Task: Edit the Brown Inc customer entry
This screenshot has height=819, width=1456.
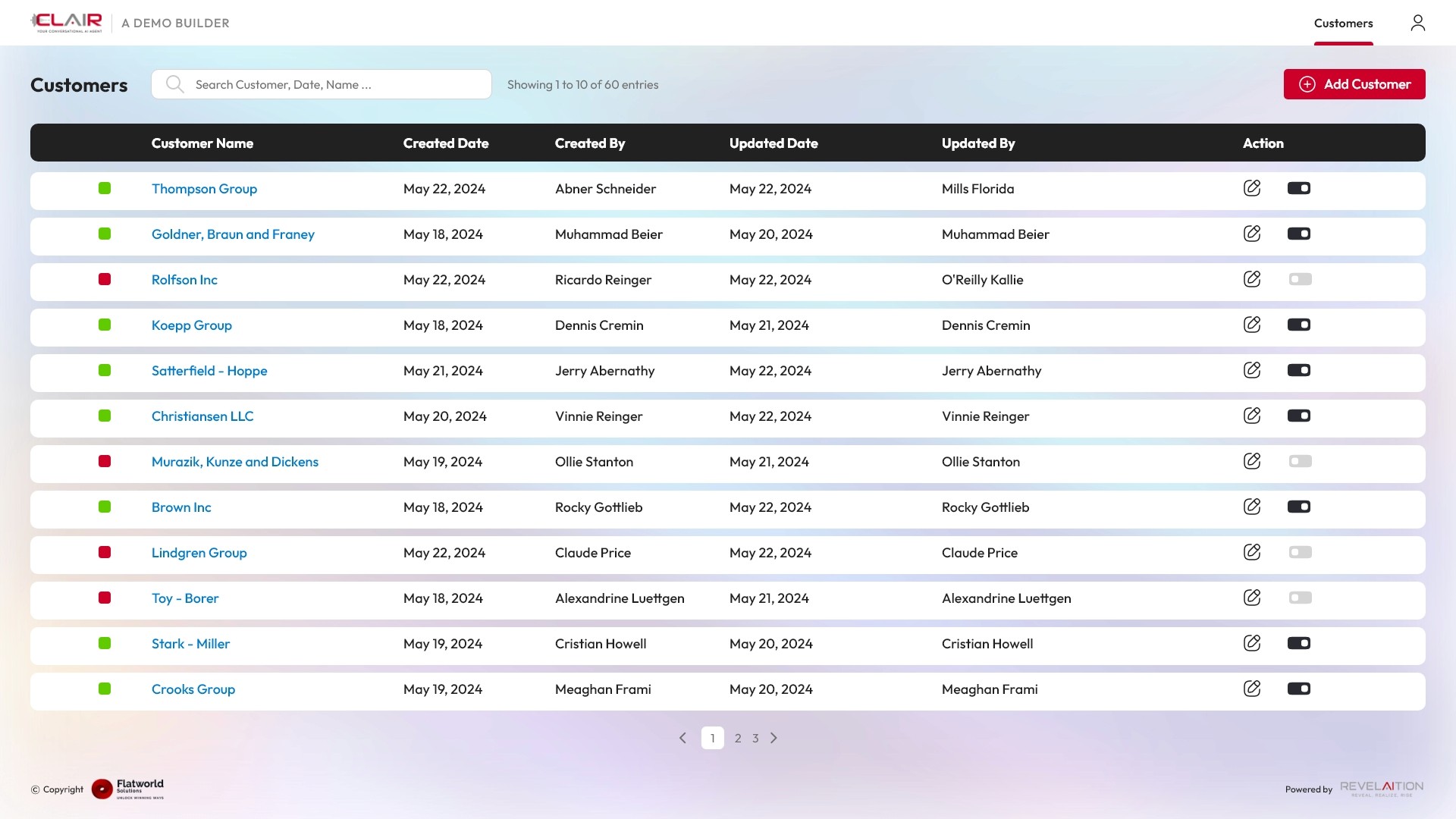Action: 1252,507
